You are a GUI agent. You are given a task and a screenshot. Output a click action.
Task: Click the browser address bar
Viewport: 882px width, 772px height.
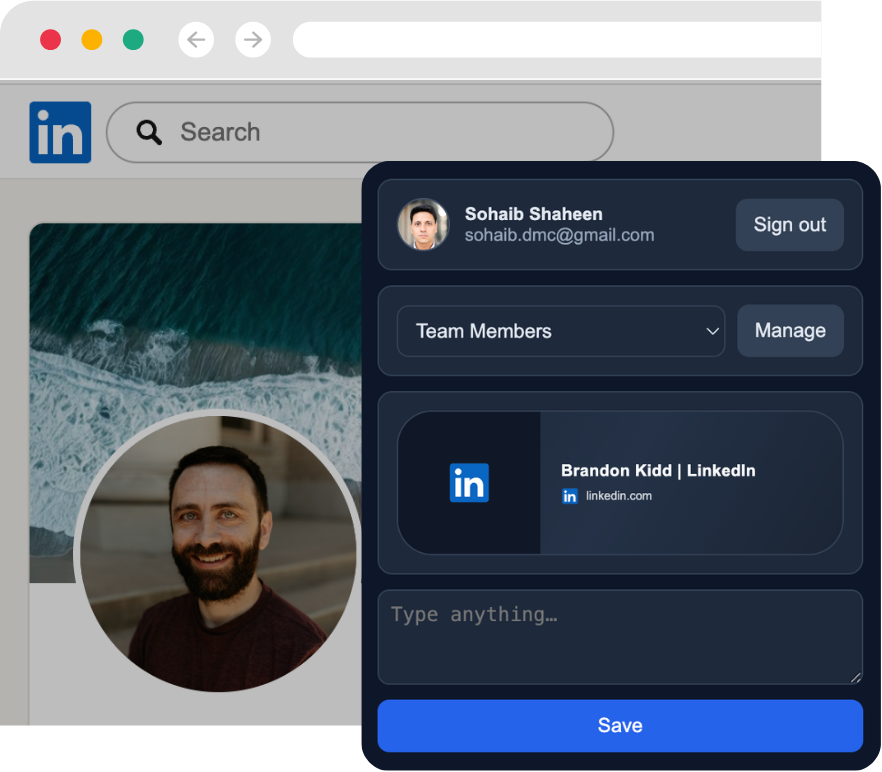point(557,40)
